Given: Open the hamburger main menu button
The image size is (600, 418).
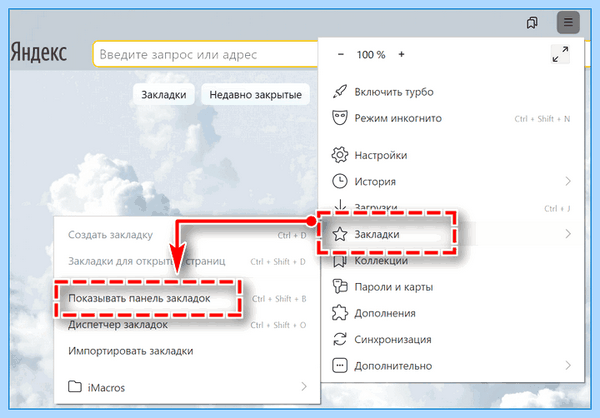Looking at the screenshot, I should click(x=568, y=22).
